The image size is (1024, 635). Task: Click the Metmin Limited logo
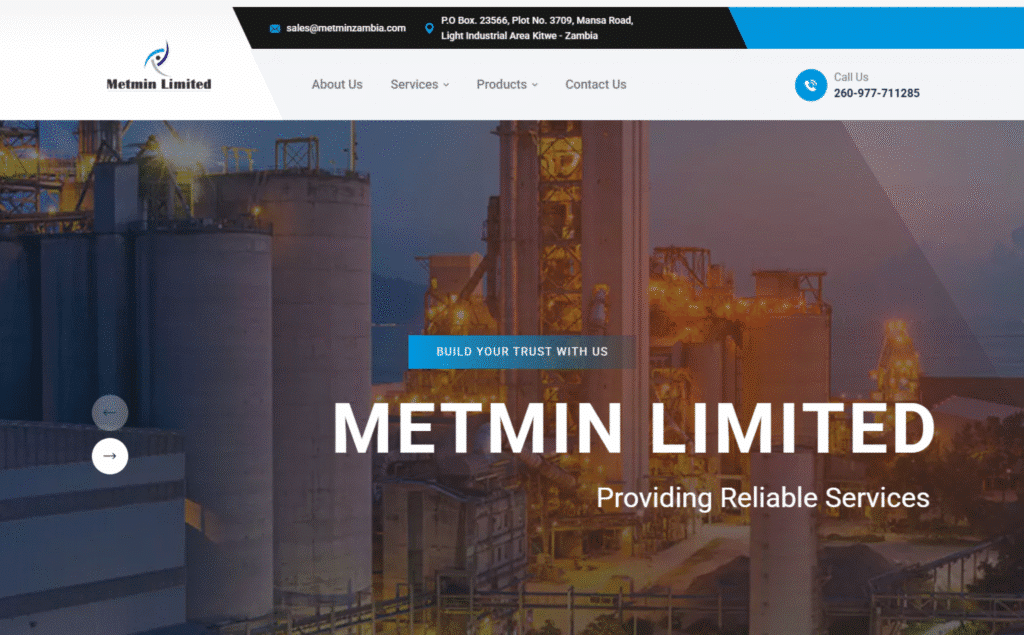click(x=158, y=65)
